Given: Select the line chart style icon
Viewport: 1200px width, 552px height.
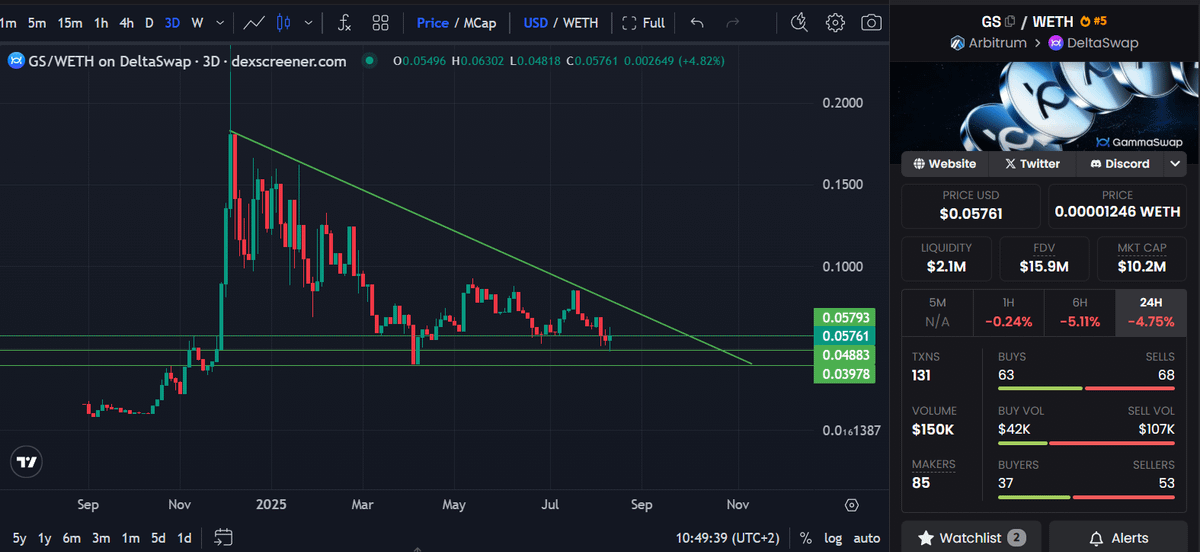Looking at the screenshot, I should [x=254, y=22].
